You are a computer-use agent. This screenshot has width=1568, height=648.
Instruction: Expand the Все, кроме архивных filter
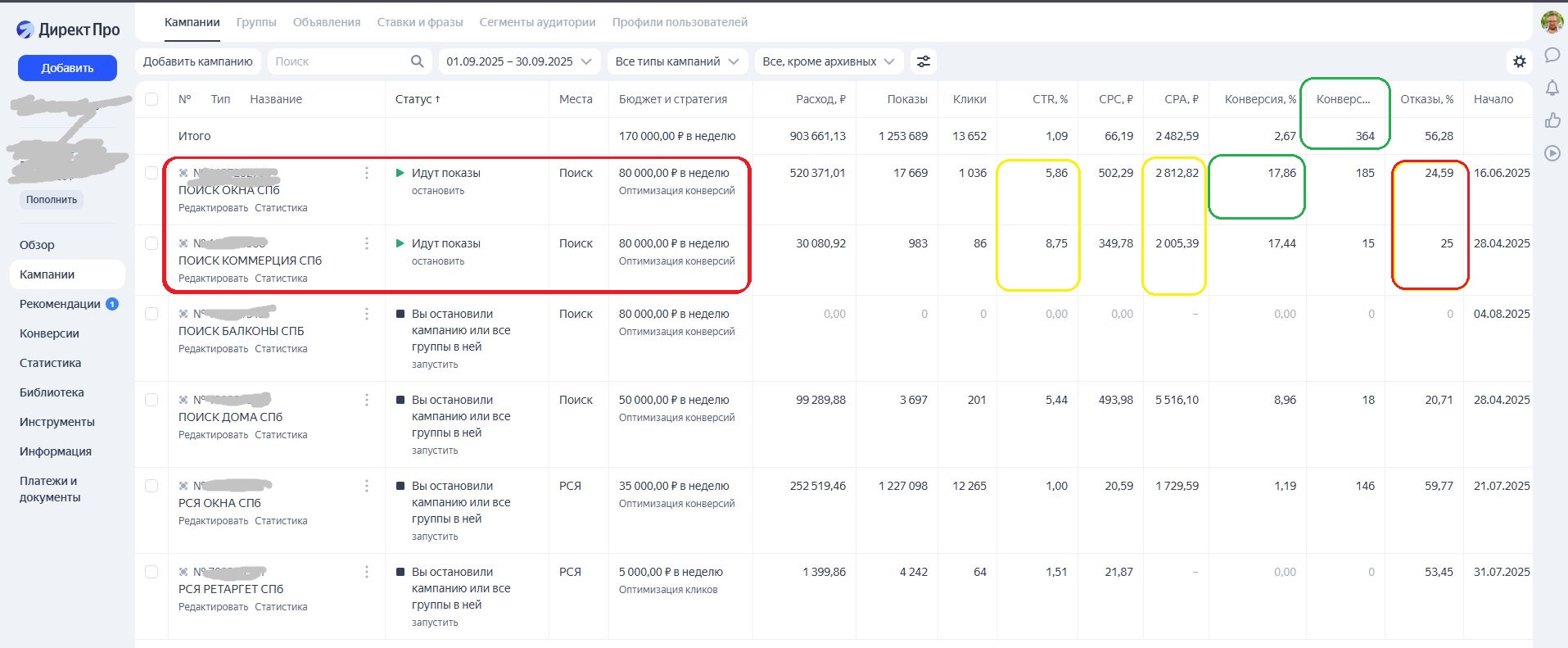coord(828,61)
